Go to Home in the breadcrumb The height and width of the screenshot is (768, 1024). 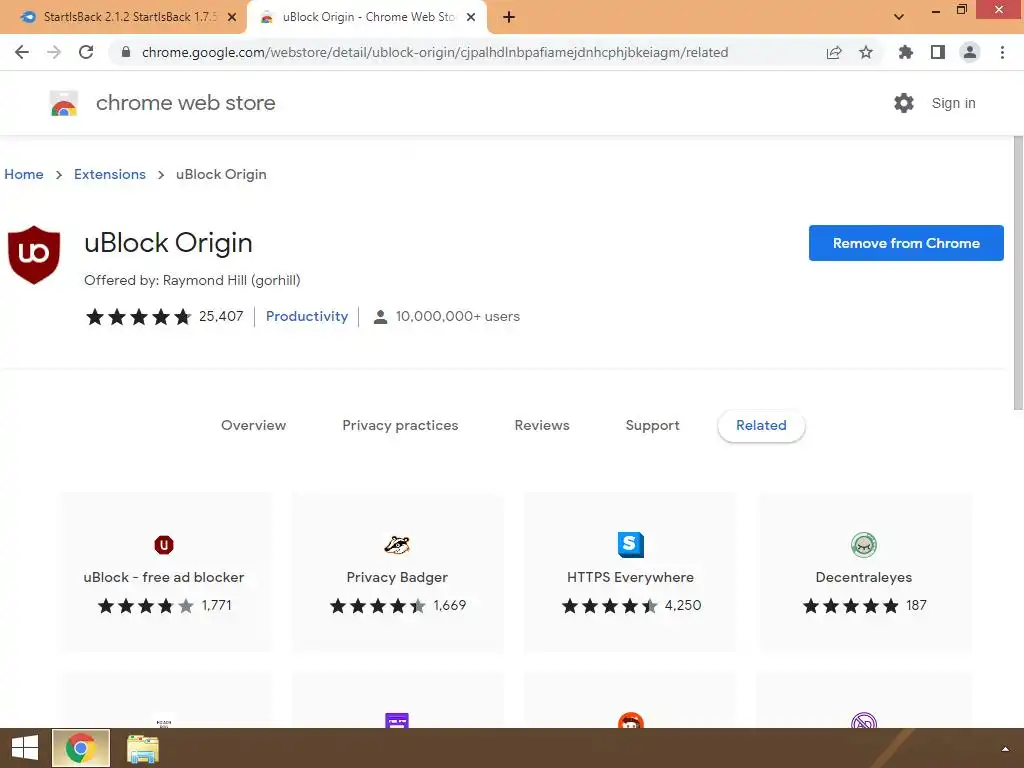pos(24,174)
